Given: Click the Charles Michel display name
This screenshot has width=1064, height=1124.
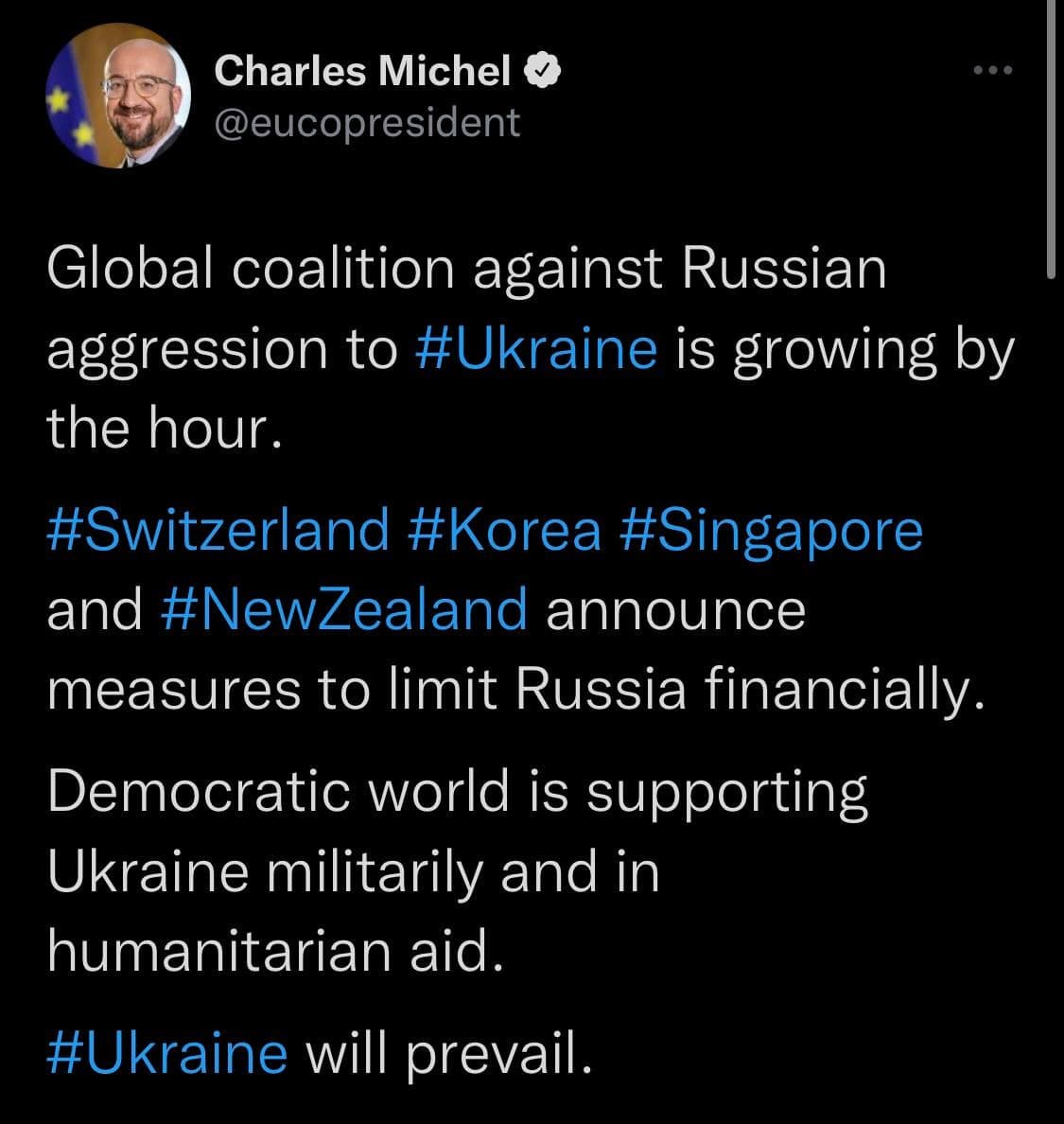Looking at the screenshot, I should [362, 71].
